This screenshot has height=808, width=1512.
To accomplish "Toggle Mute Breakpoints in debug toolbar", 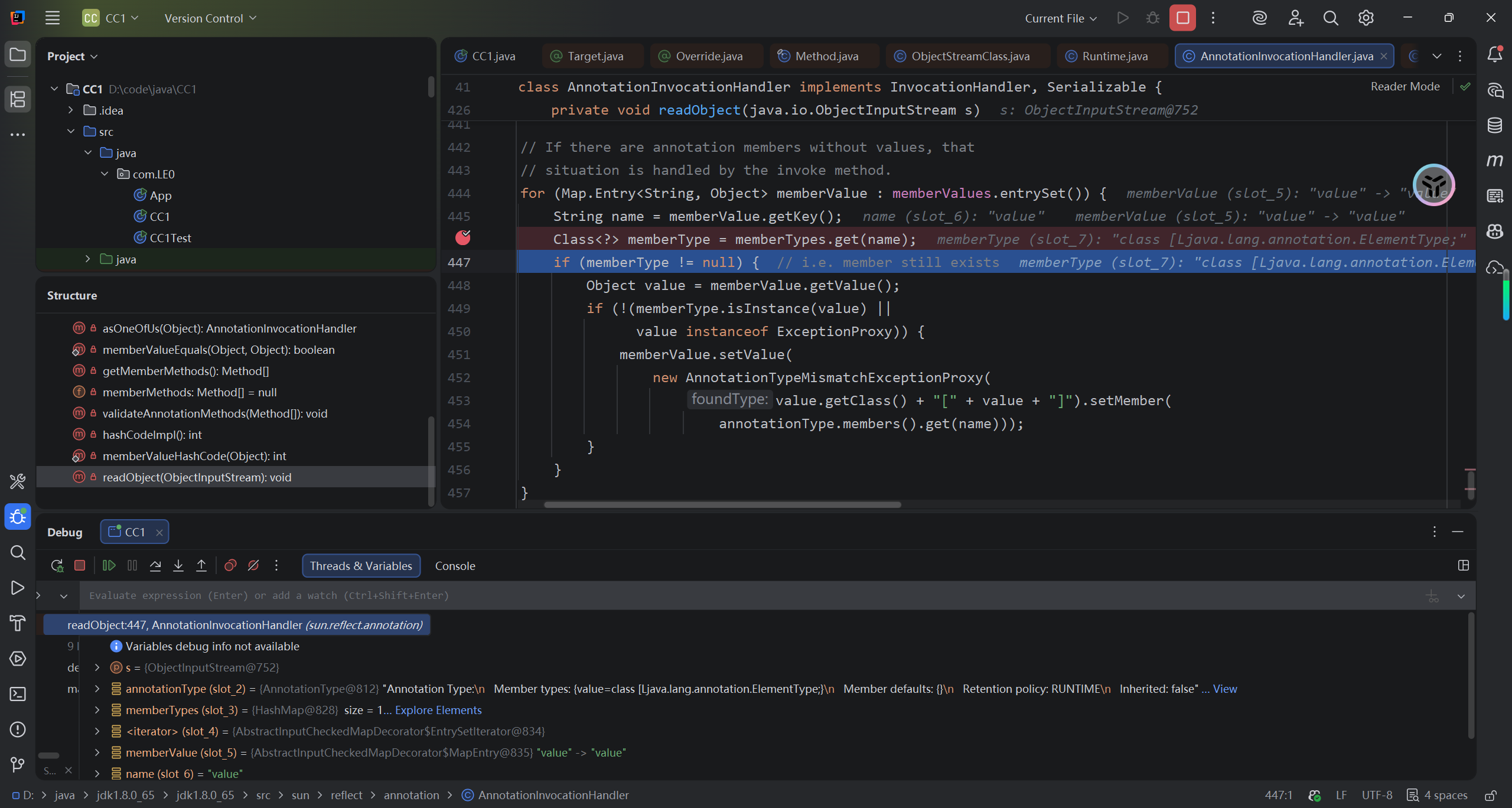I will [x=253, y=566].
